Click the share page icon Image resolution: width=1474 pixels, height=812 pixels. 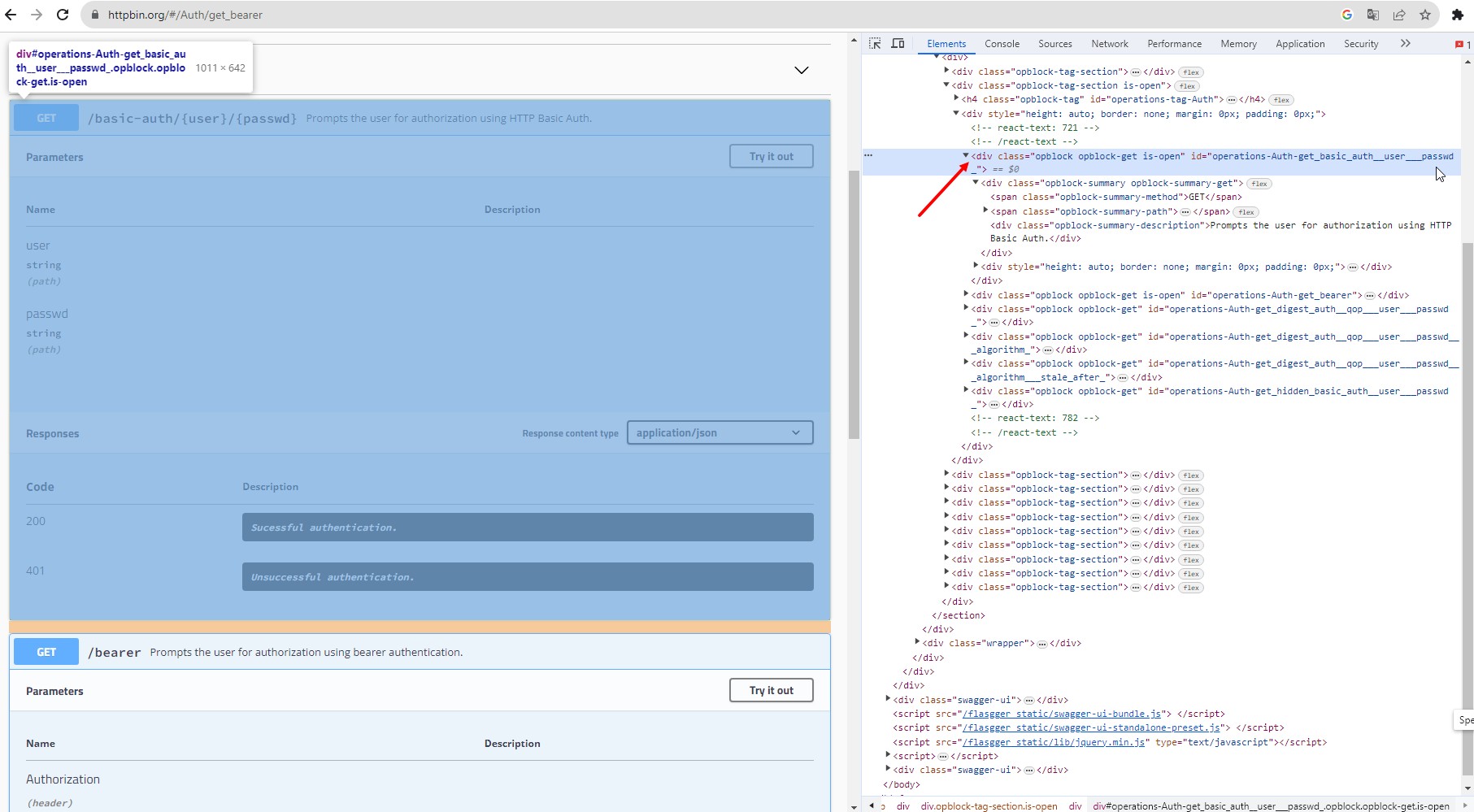pos(1399,15)
